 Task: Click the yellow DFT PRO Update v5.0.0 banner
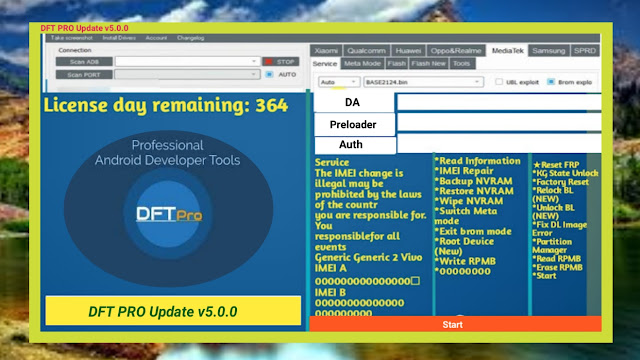[x=173, y=311]
